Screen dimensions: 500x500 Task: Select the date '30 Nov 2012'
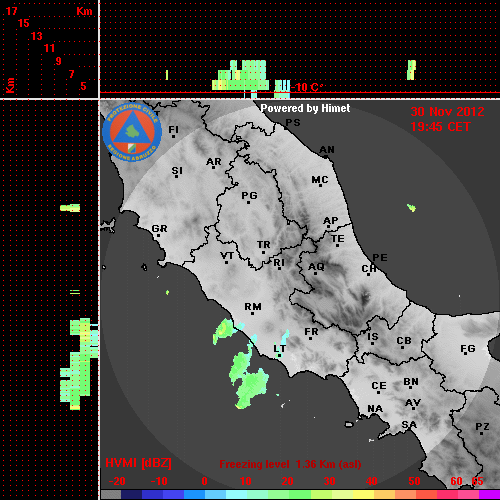447,112
